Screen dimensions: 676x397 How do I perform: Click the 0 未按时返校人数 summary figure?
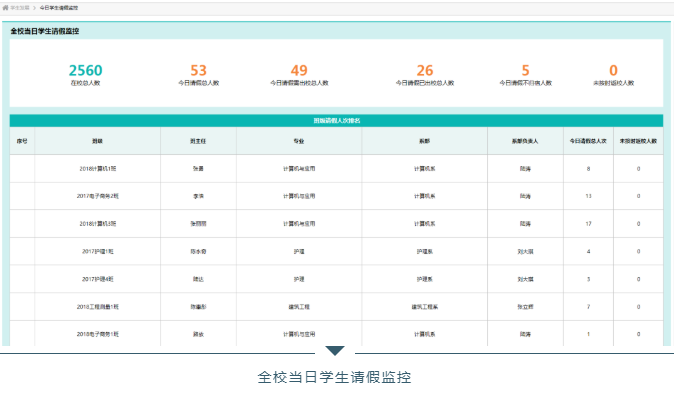click(x=613, y=74)
